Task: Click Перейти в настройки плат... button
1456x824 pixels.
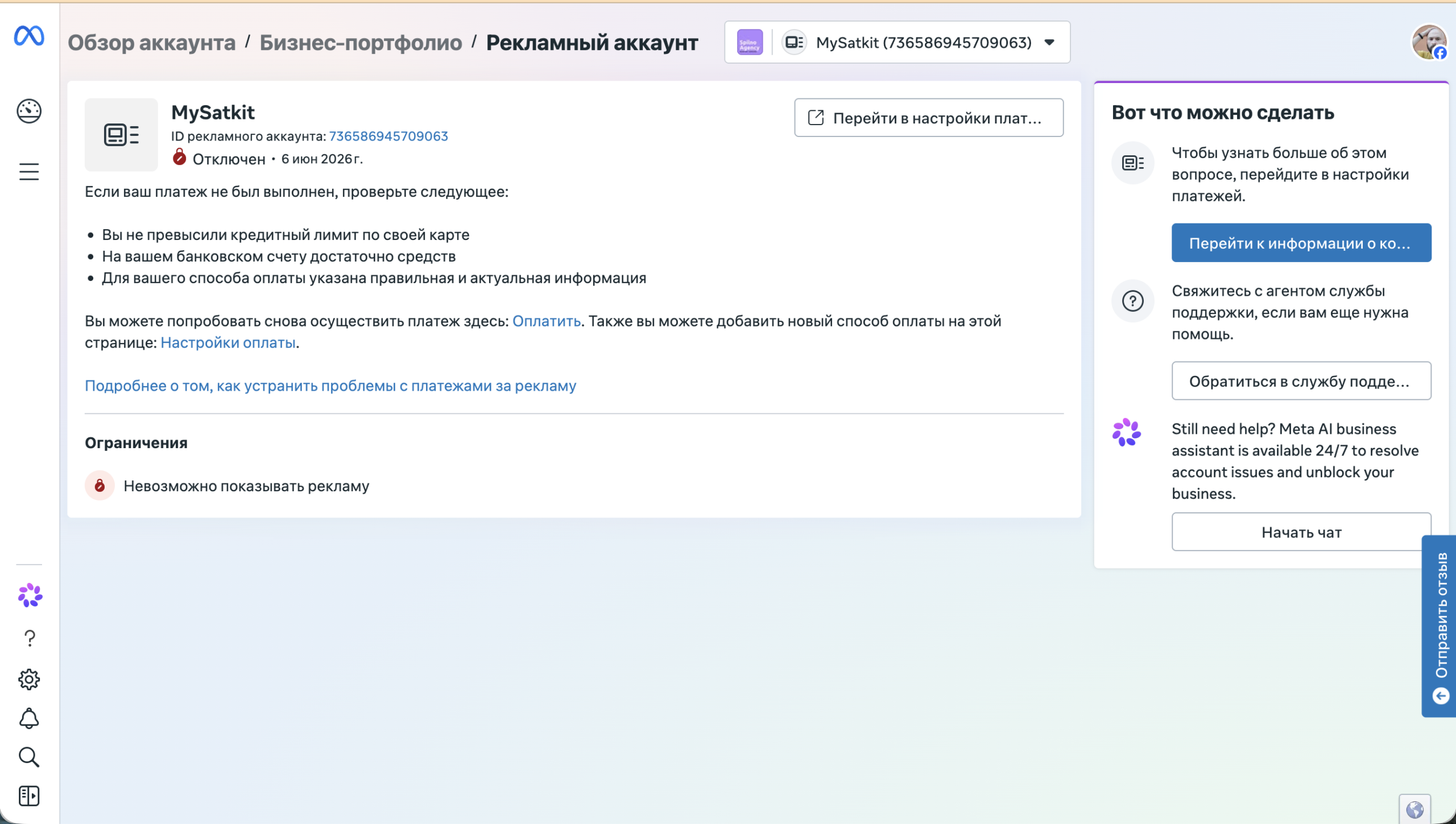Action: pyautogui.click(x=929, y=118)
